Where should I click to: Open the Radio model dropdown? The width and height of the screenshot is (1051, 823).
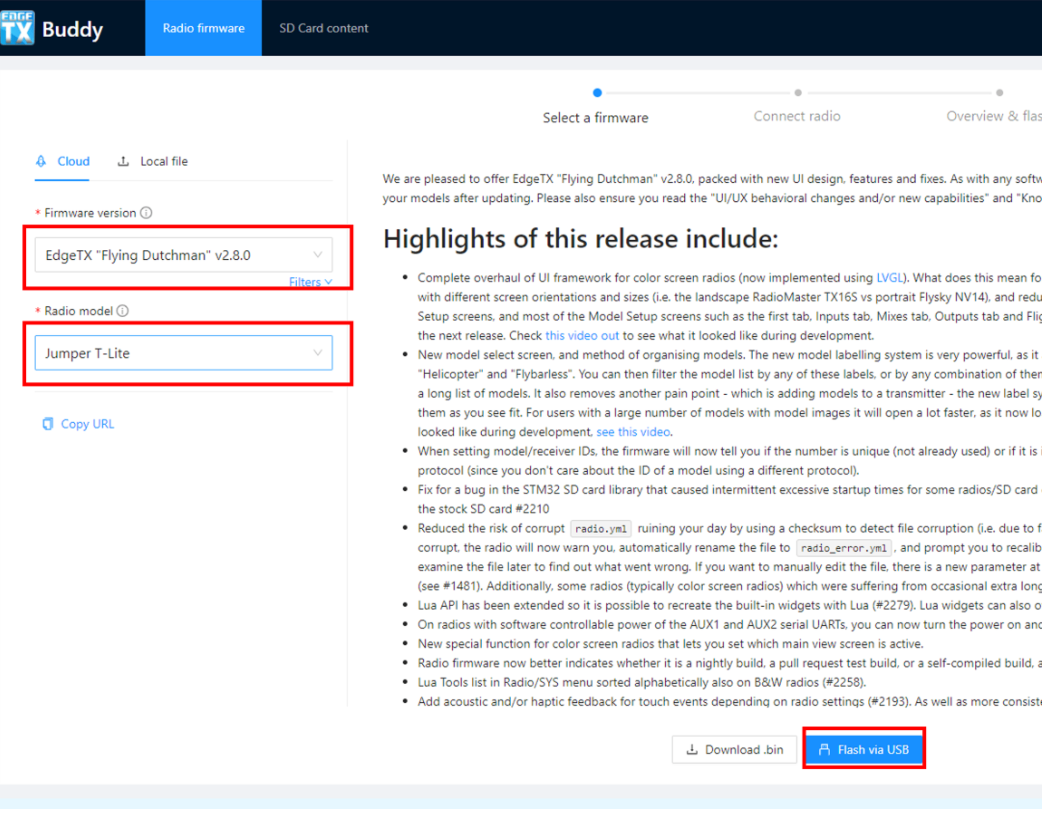pyautogui.click(x=185, y=355)
